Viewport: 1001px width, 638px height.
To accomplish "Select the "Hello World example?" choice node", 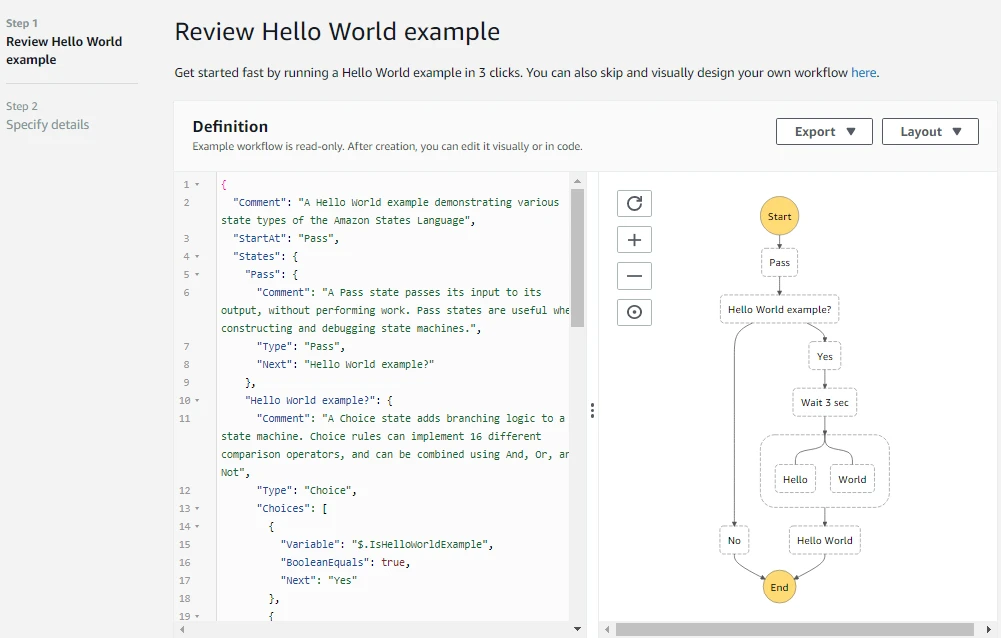I will (779, 309).
